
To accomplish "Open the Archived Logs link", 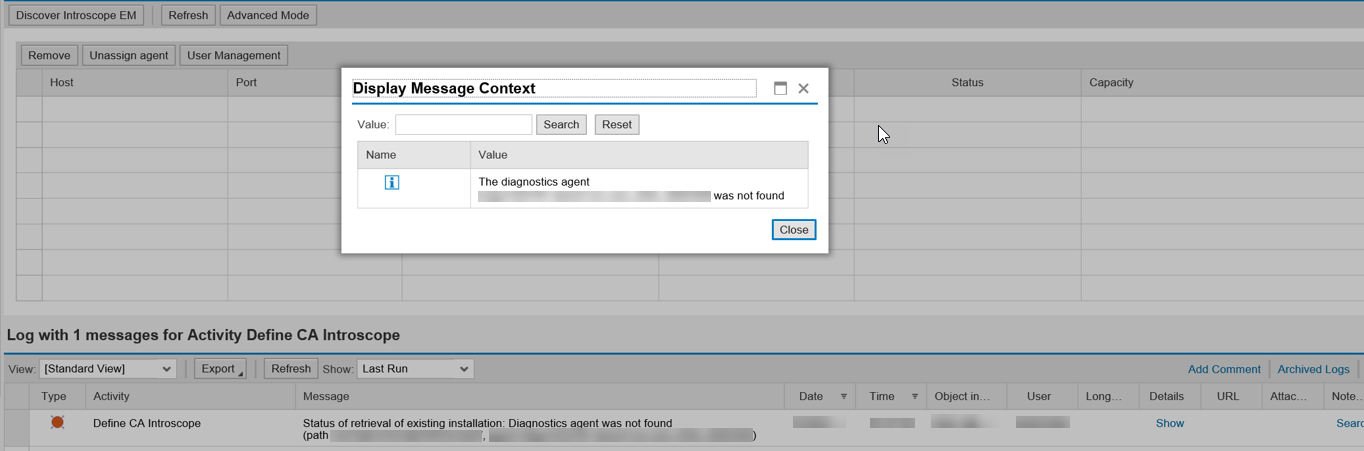I will (x=1313, y=369).
